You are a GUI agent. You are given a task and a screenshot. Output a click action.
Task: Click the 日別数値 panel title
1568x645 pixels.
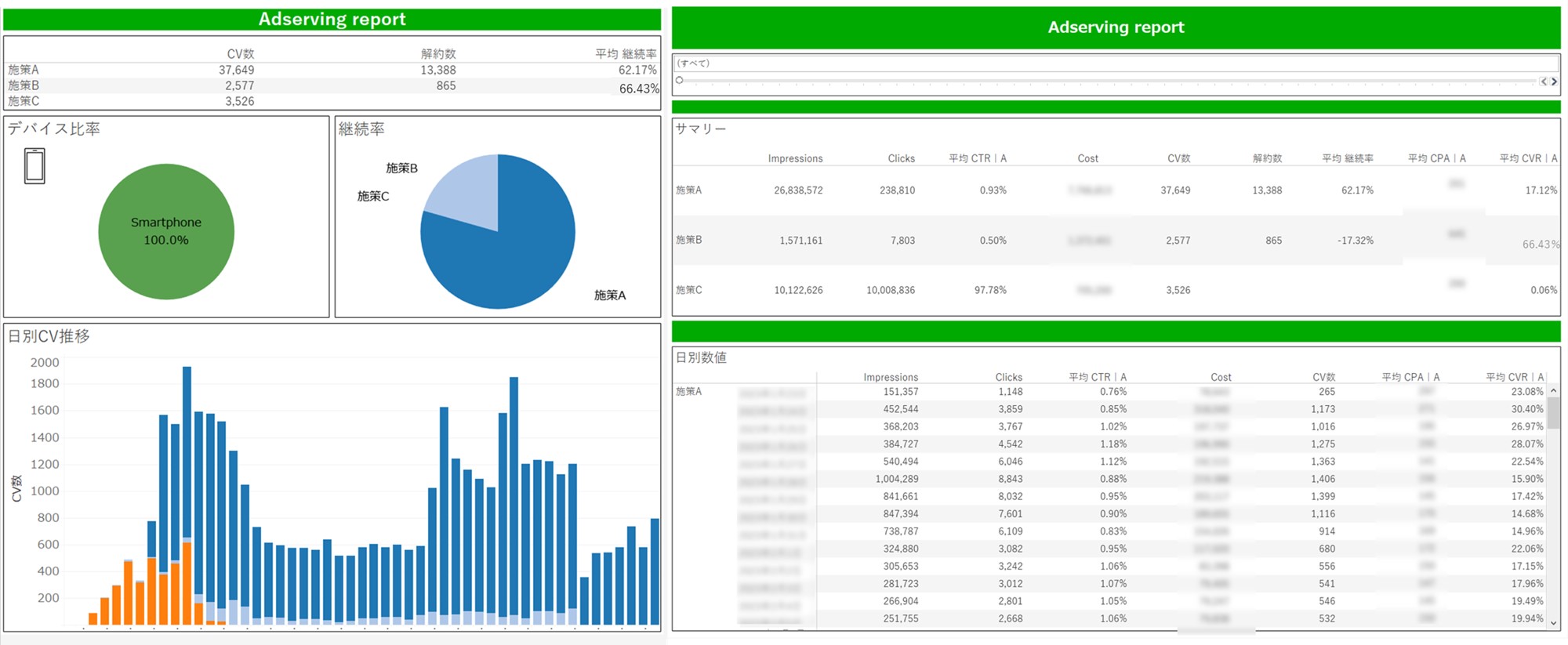pyautogui.click(x=701, y=357)
